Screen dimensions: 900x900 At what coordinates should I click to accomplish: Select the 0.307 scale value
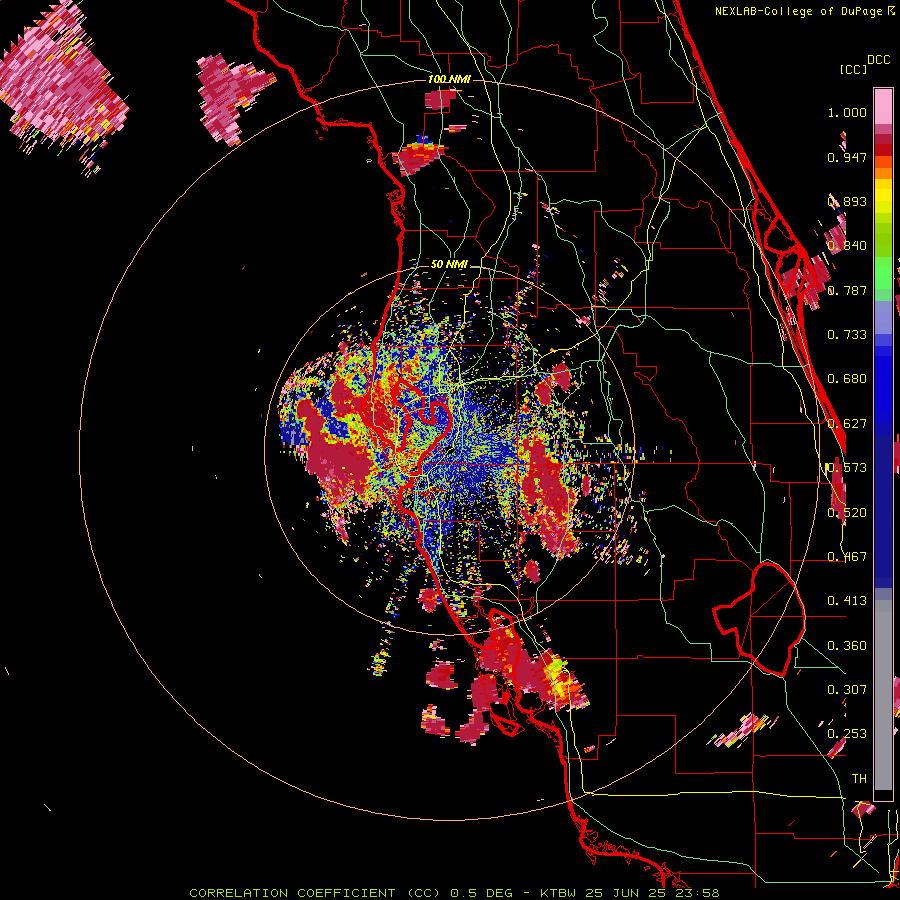[x=847, y=690]
